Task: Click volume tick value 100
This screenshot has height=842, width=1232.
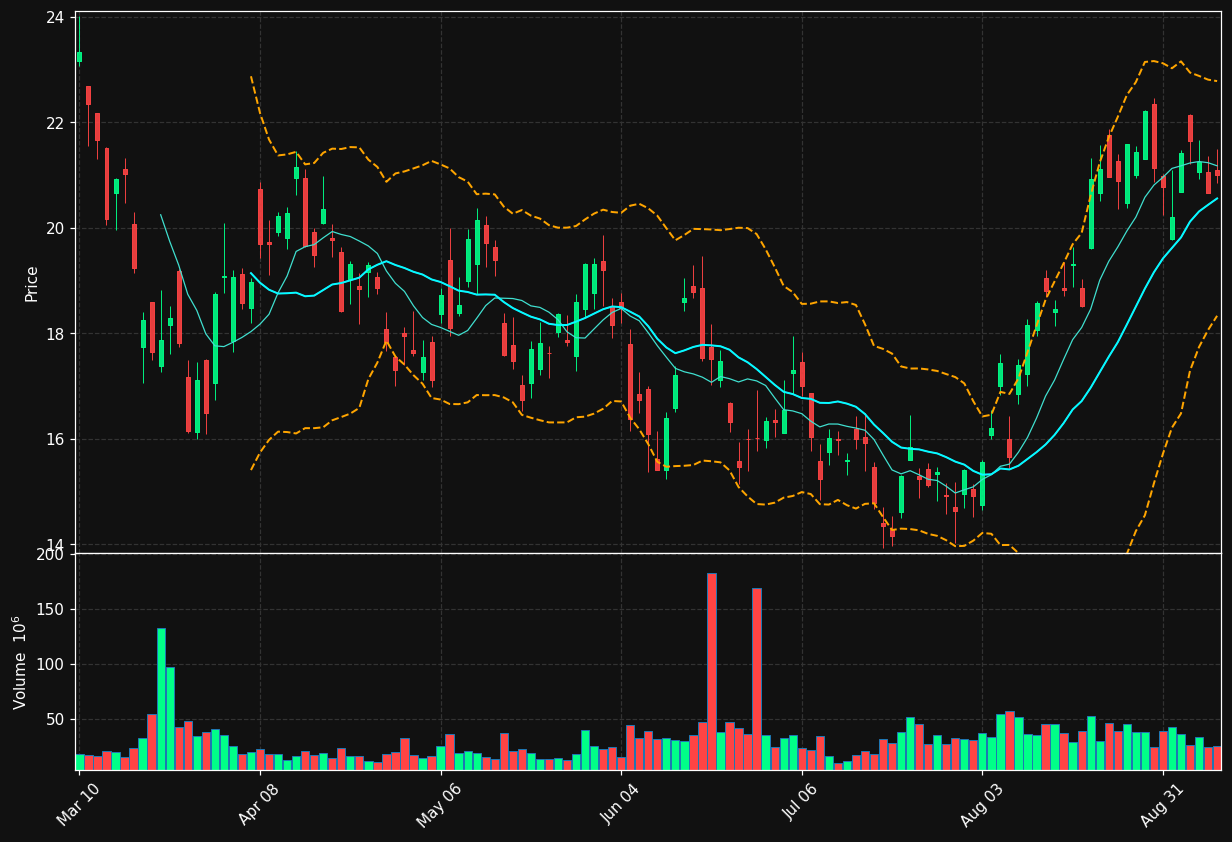Action: 50,665
